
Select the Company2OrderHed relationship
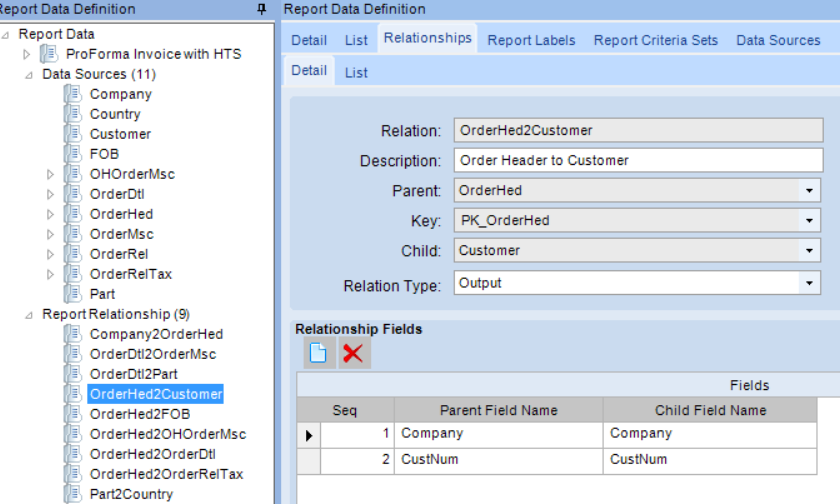click(x=156, y=334)
